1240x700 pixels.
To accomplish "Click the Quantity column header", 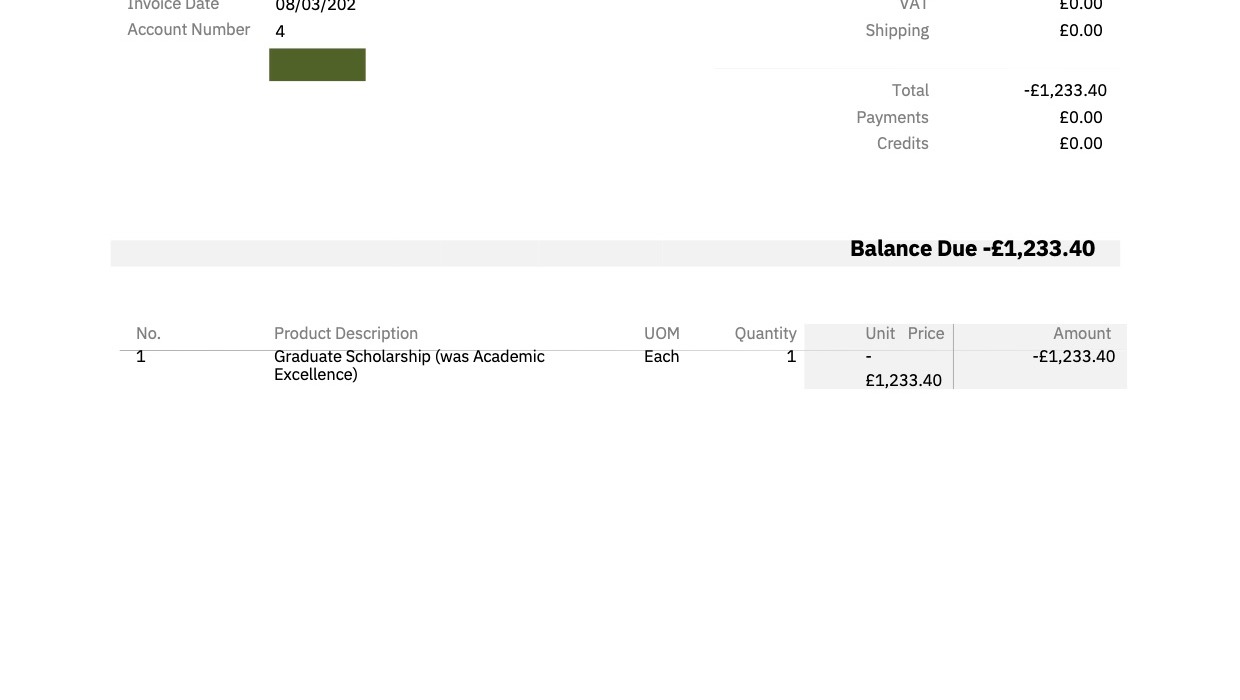I will [766, 333].
